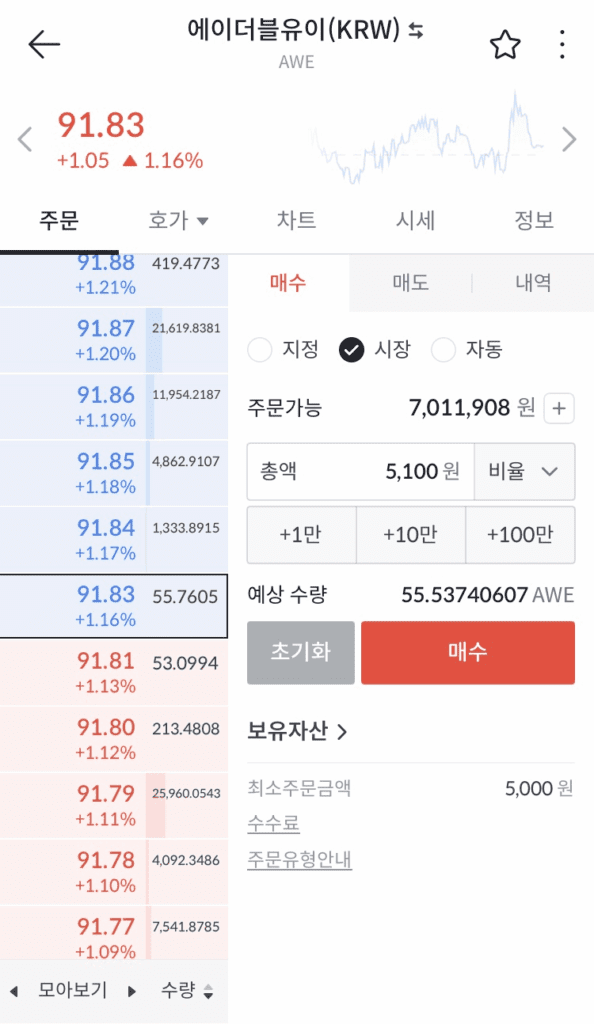
Task: Tap the swap currency icon beside KRW
Action: click(416, 30)
